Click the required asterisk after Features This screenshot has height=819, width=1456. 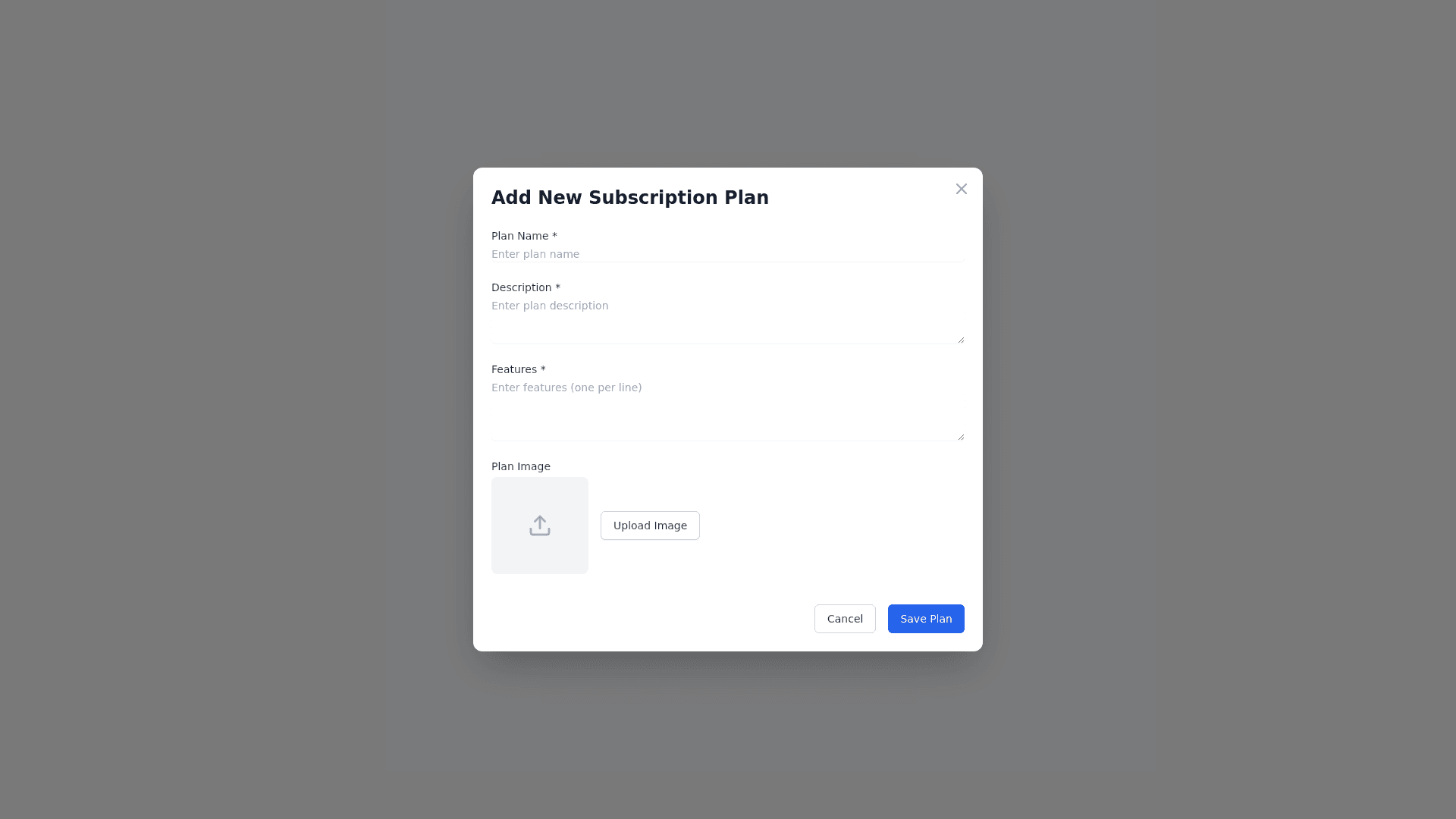[x=543, y=369]
